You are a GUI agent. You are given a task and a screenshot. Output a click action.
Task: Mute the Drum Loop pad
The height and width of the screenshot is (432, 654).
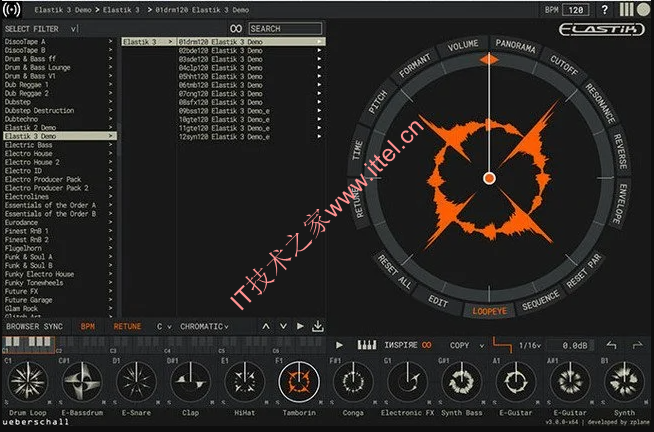(x=50, y=402)
